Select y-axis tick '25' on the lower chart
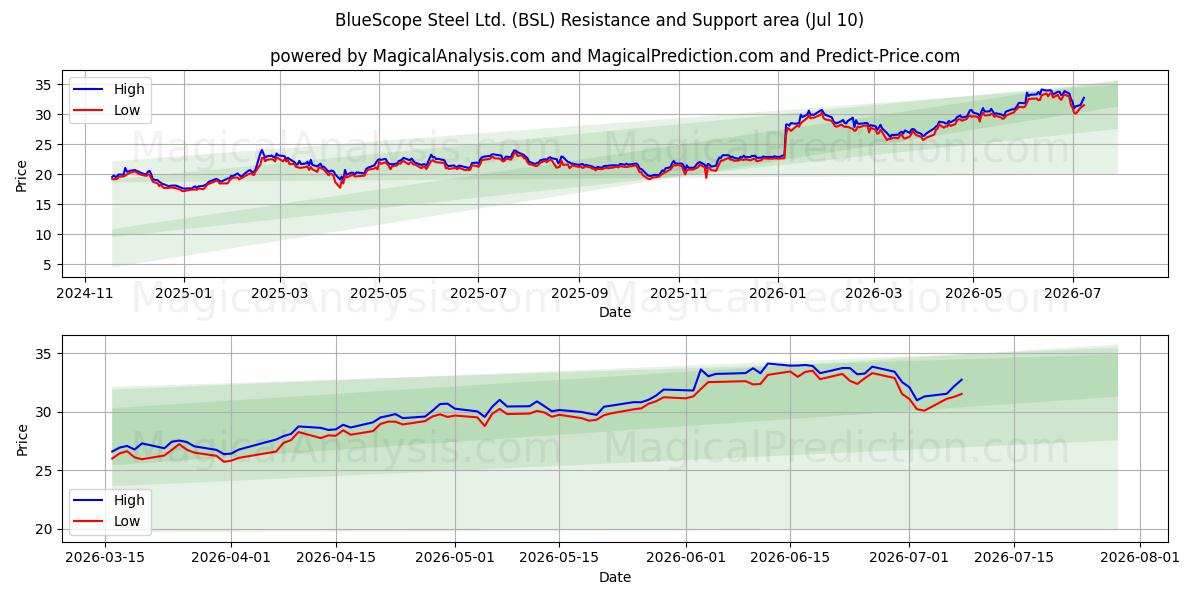The image size is (1200, 600). 46,471
